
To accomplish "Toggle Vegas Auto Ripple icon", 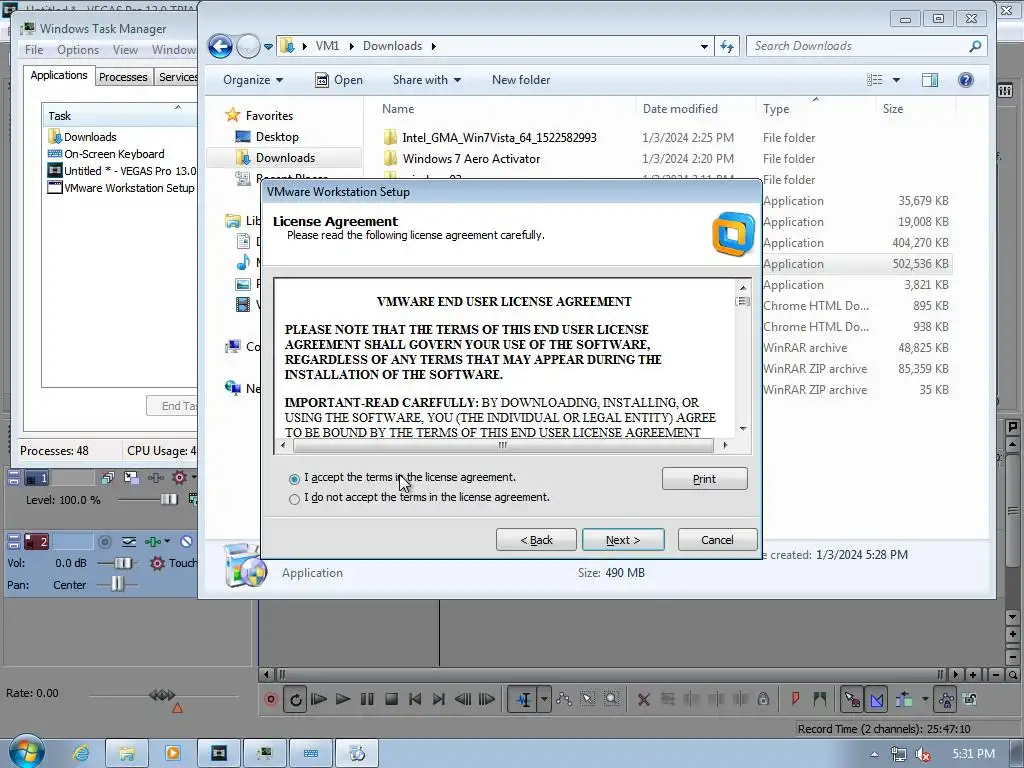I will point(904,699).
